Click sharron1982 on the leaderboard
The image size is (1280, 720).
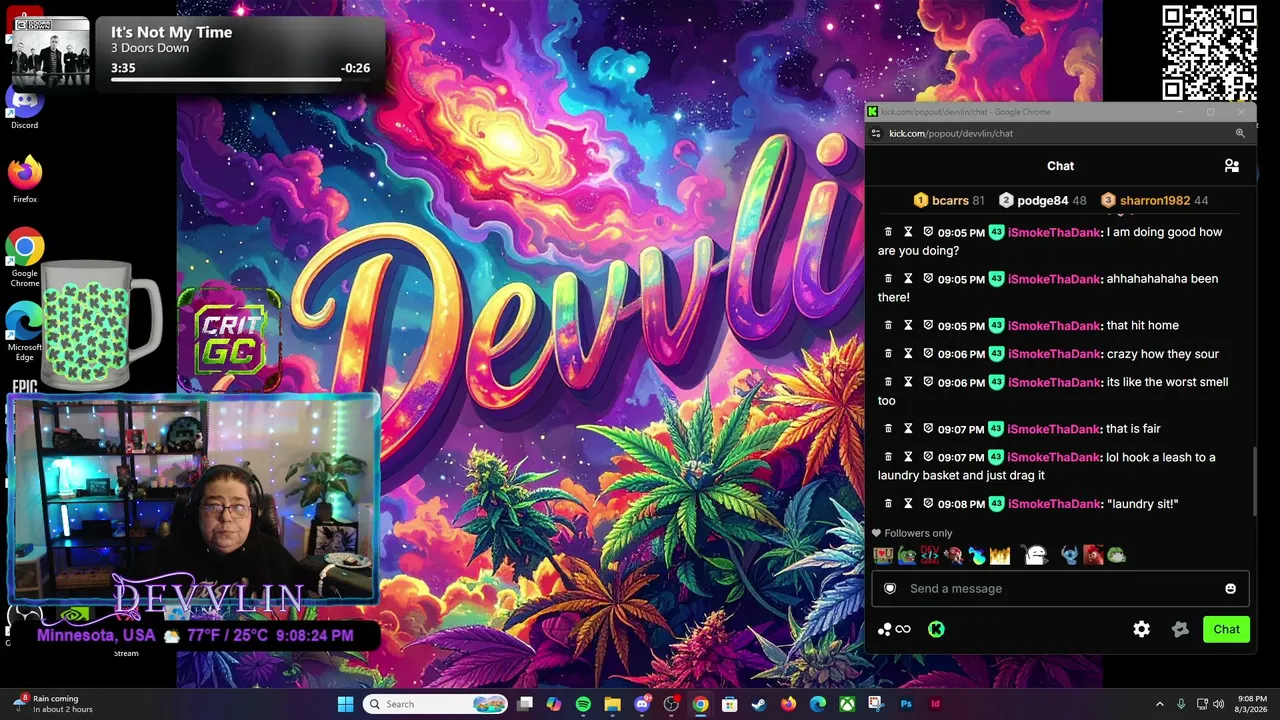1154,200
